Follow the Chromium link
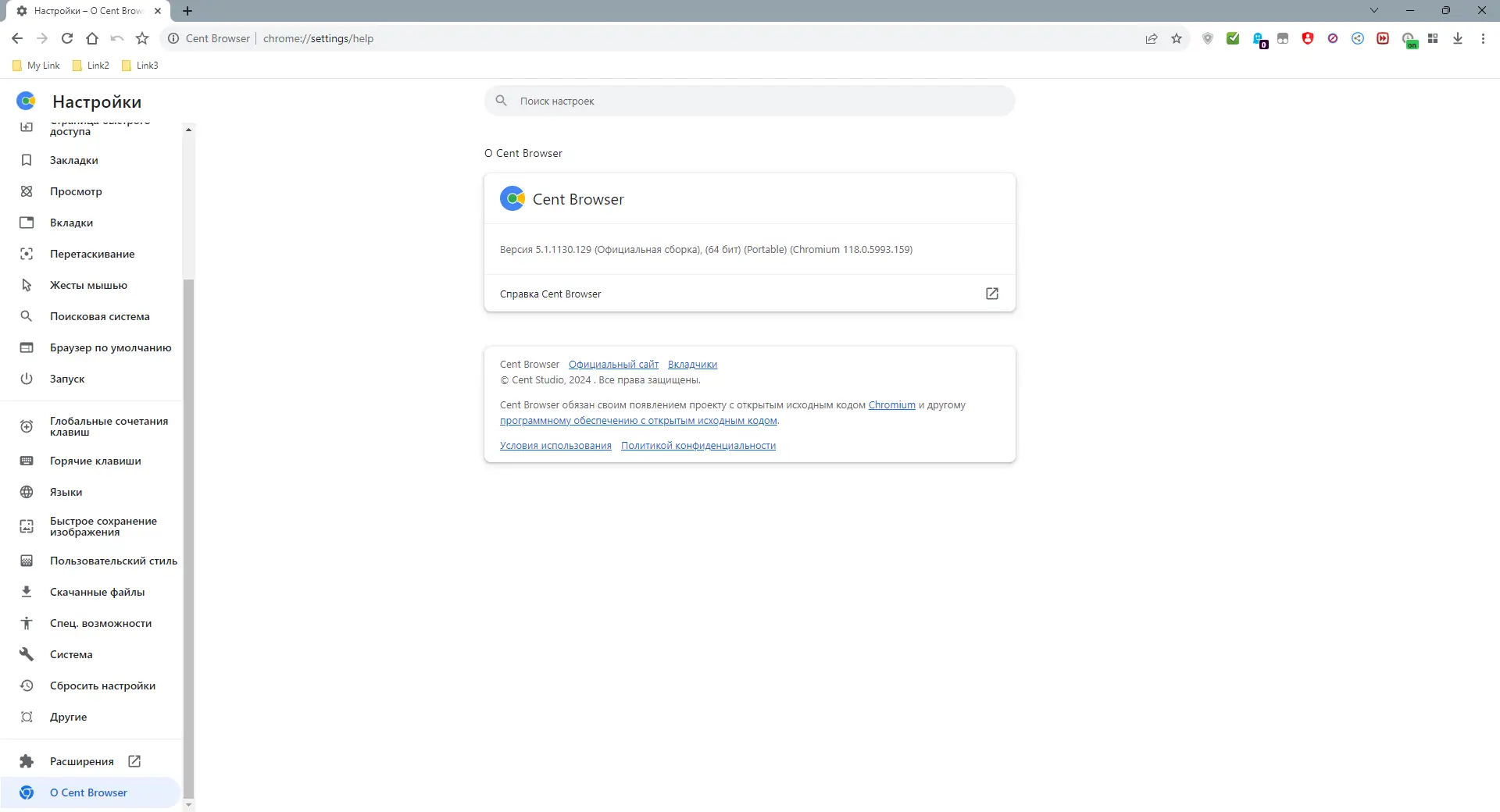 [x=891, y=405]
